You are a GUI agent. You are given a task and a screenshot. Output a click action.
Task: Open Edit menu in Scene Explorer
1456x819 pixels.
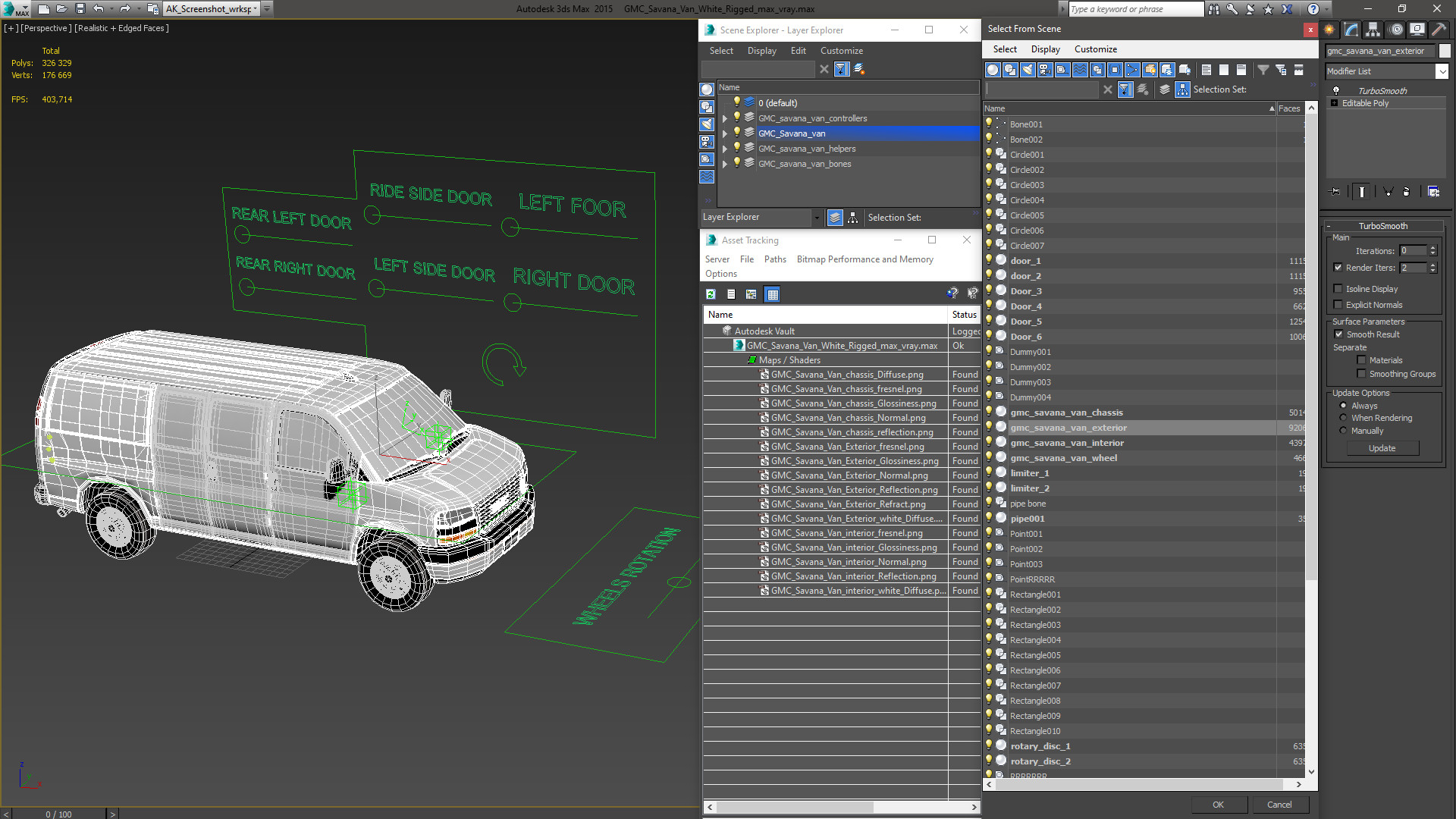point(798,51)
